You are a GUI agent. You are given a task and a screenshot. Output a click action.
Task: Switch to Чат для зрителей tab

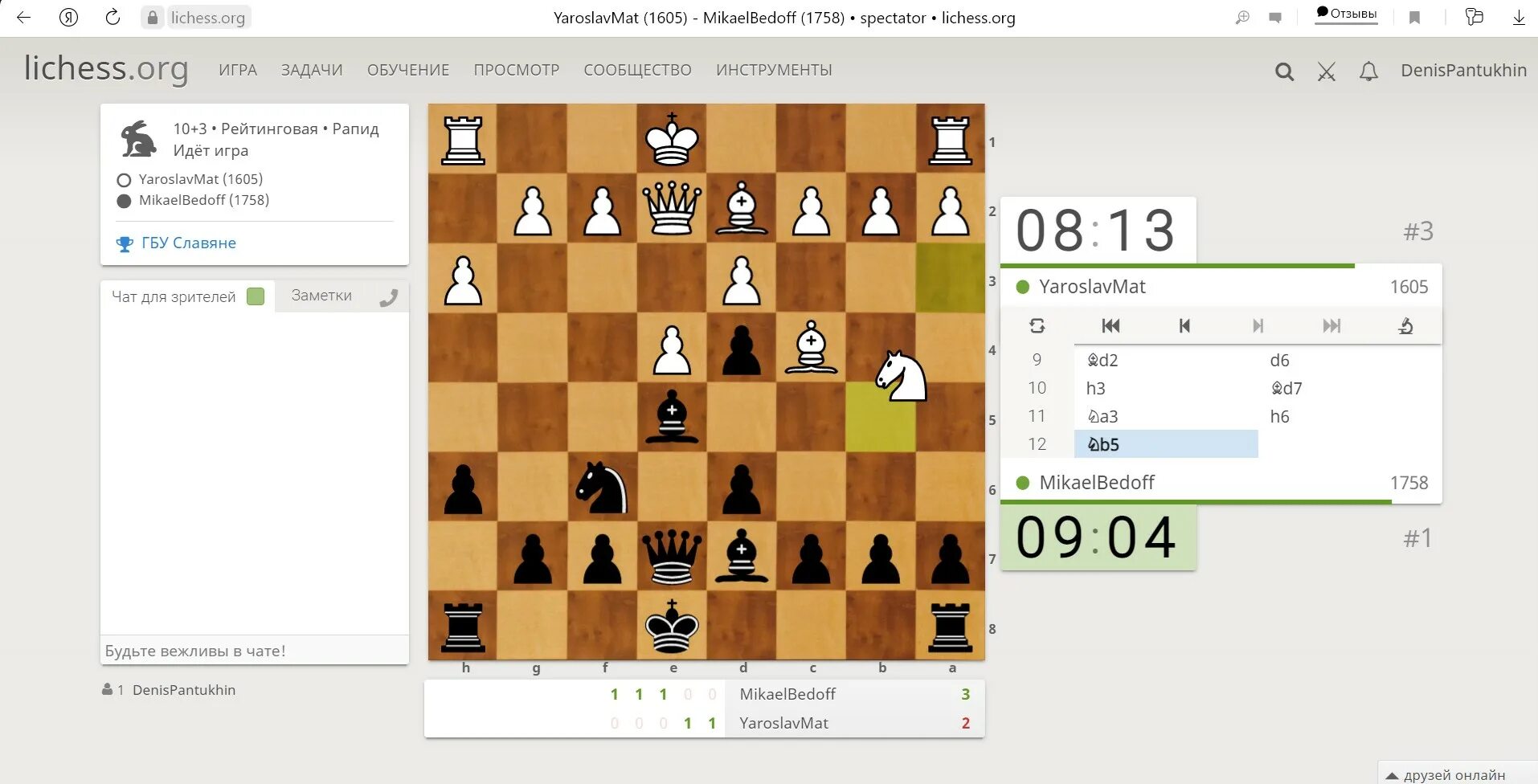coord(174,296)
